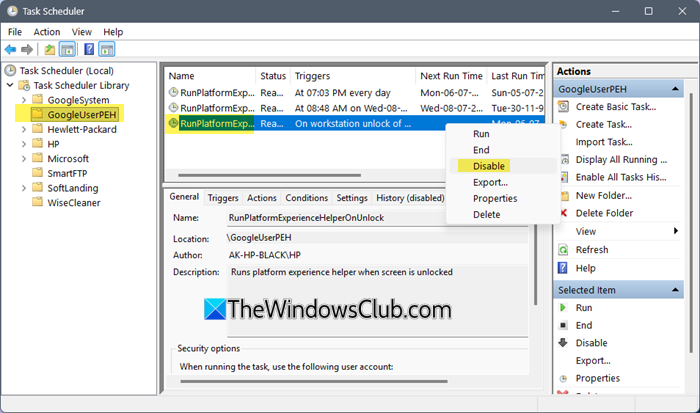Click the GoogleSystem folder icon
This screenshot has height=413, width=700.
(x=38, y=99)
